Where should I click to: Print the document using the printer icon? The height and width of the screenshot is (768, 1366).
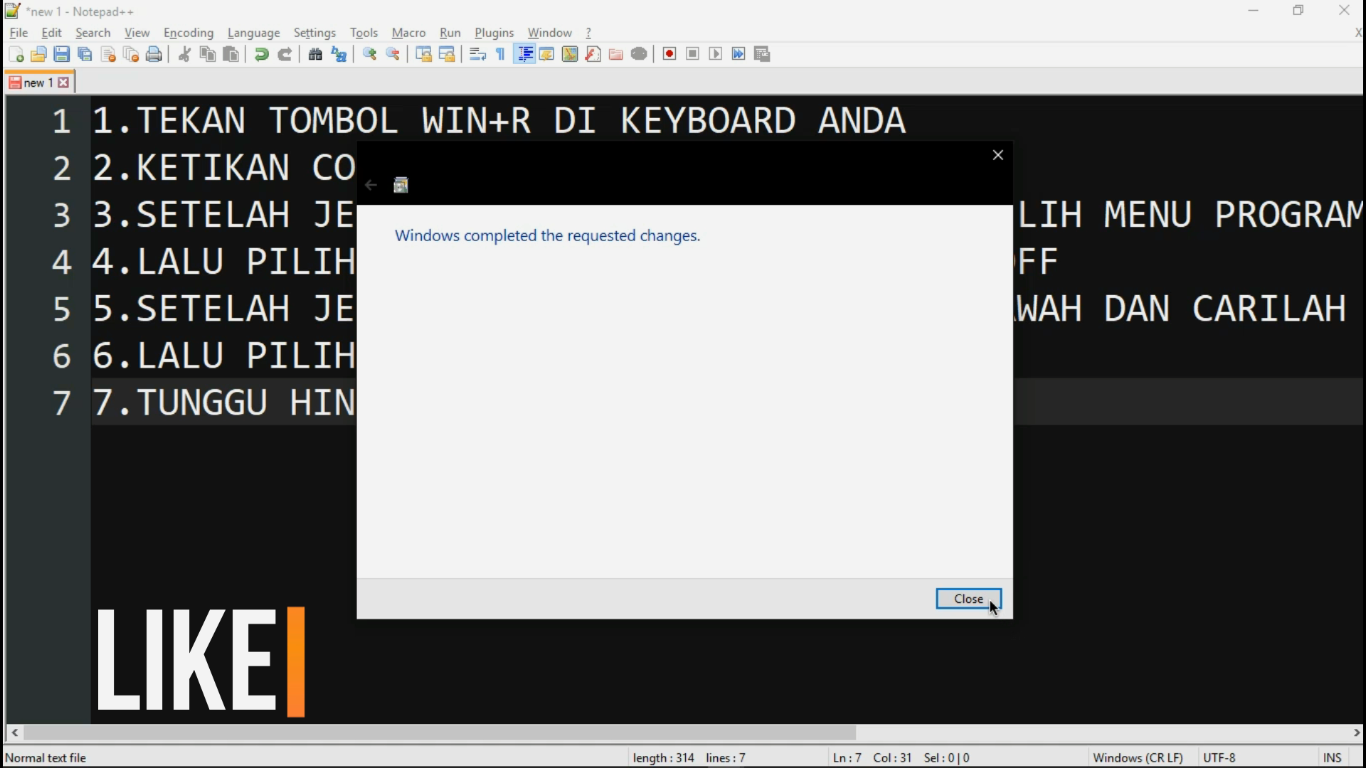[154, 54]
